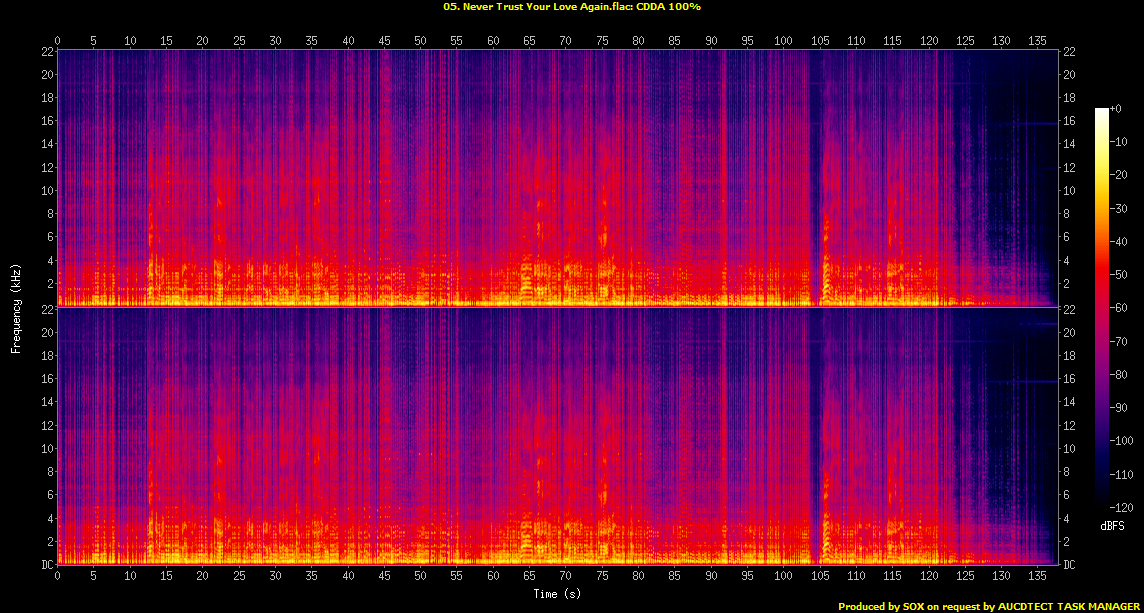The width and height of the screenshot is (1144, 613).
Task: Click the 4 kHz label on the lower-left frequency axis
Action: (x=48, y=518)
